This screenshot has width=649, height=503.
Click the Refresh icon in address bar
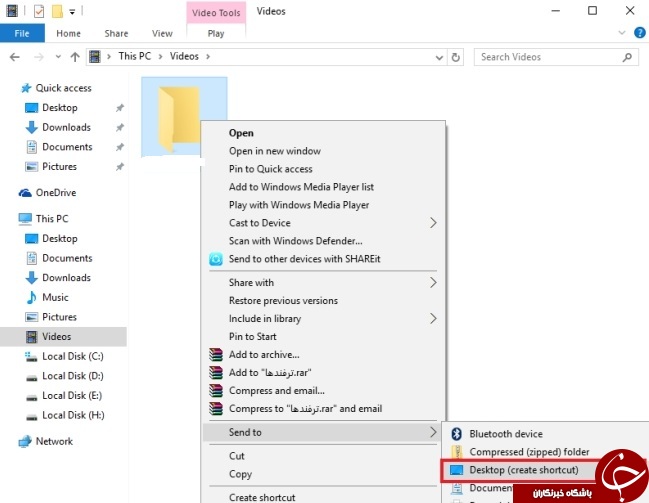[455, 57]
